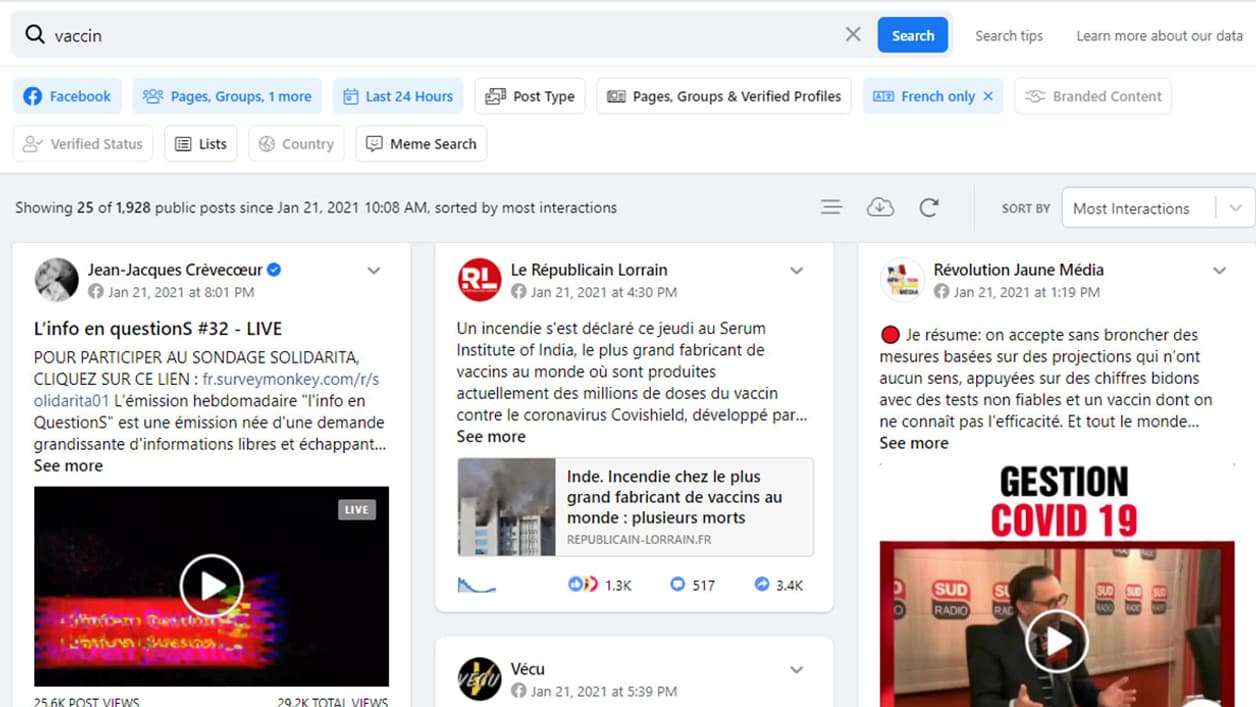Play the Gestion Covid 19 Sud Radio video
Image resolution: width=1256 pixels, height=707 pixels.
[x=1057, y=641]
